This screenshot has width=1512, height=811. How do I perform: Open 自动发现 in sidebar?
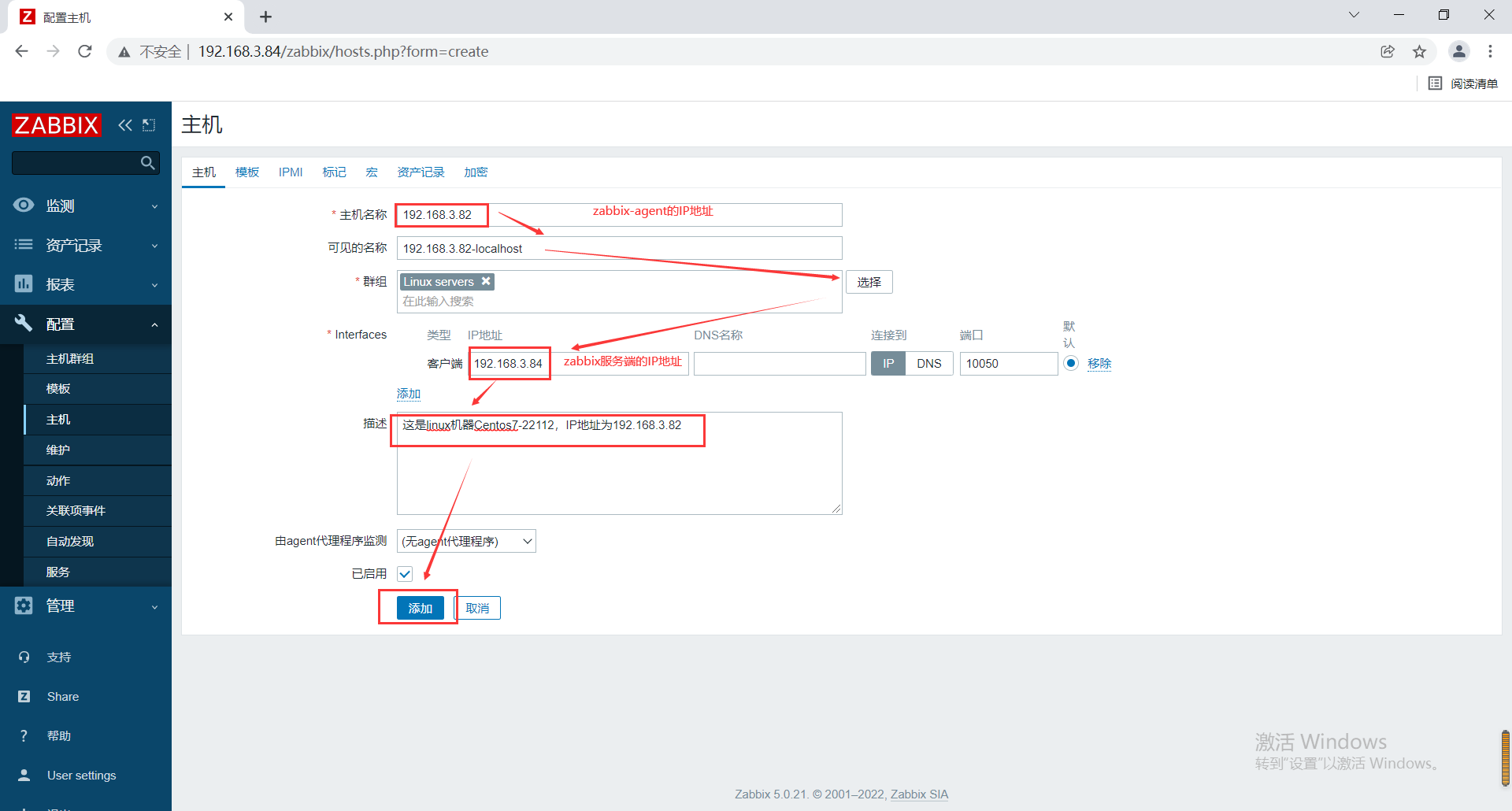click(x=98, y=542)
